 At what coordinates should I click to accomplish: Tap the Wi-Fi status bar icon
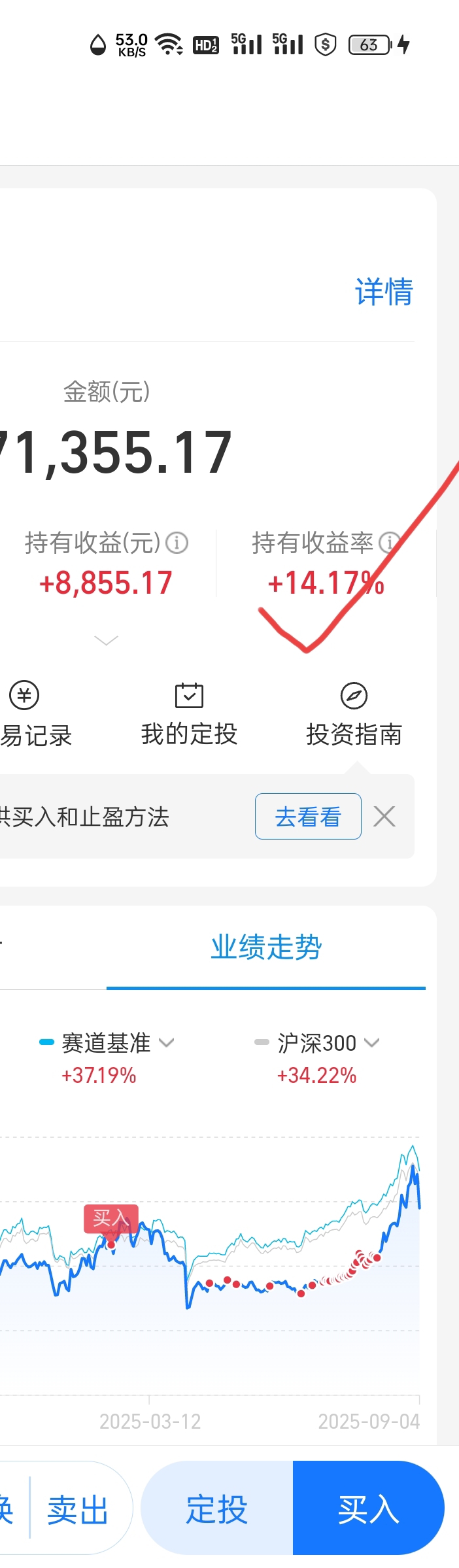[169, 44]
